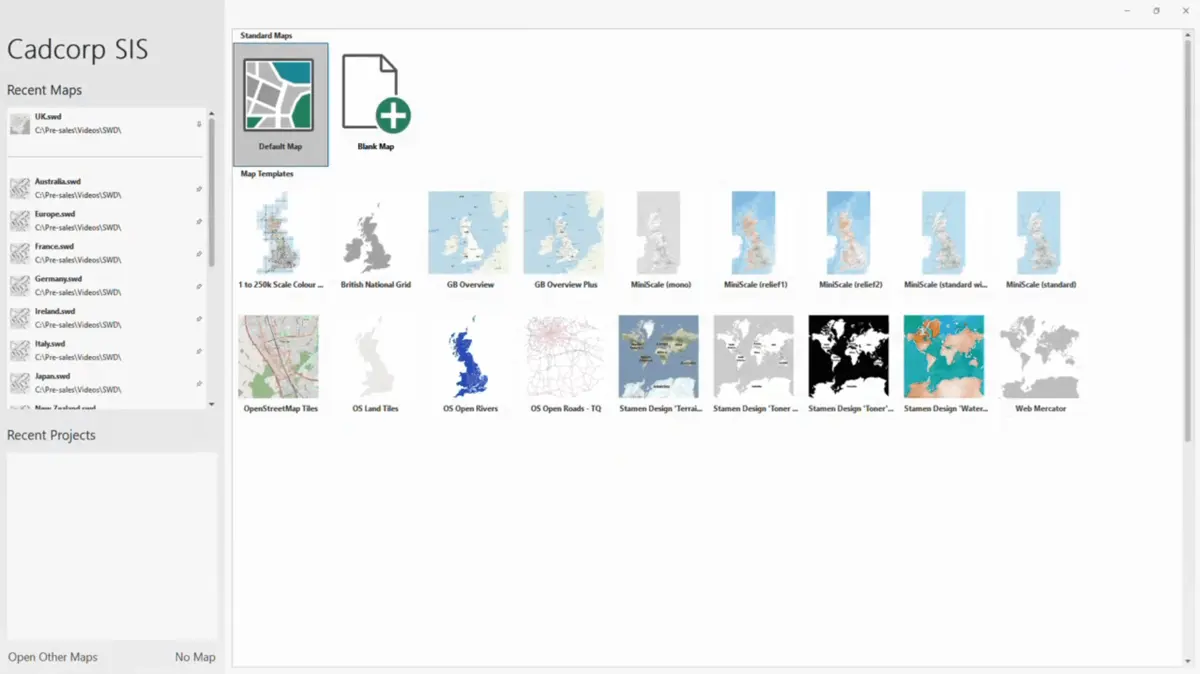The image size is (1200, 674).
Task: Pick the OpenStreetMap Tiles template
Action: coord(280,364)
